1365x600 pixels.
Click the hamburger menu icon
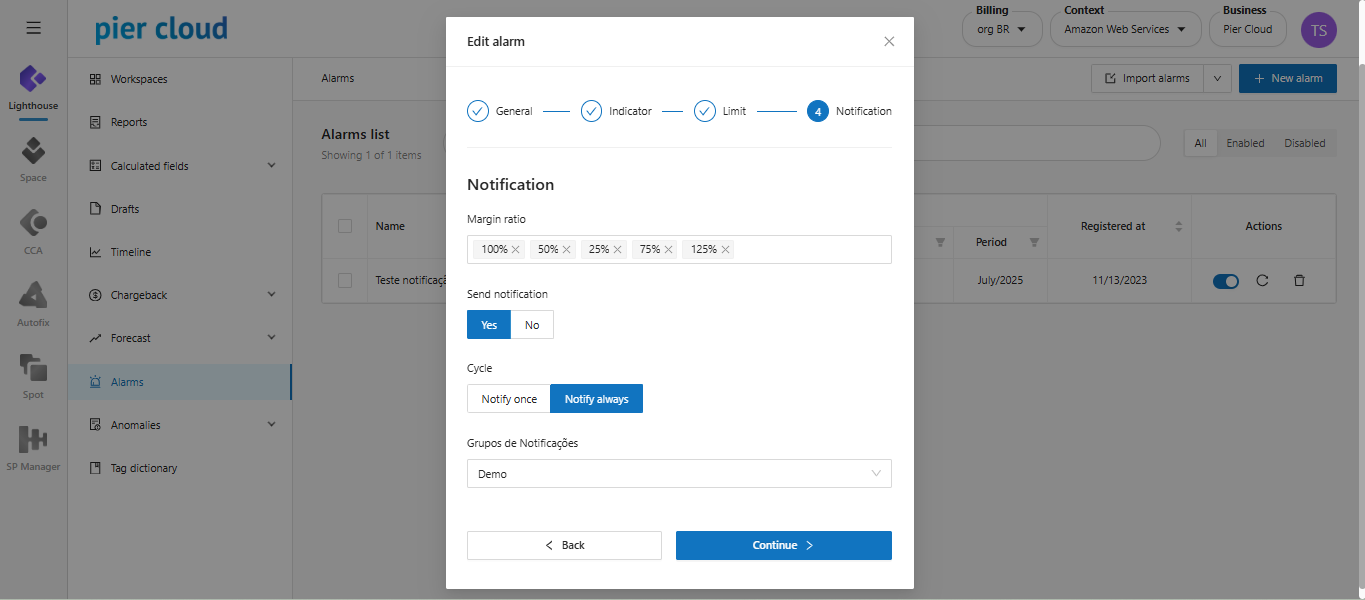click(33, 28)
